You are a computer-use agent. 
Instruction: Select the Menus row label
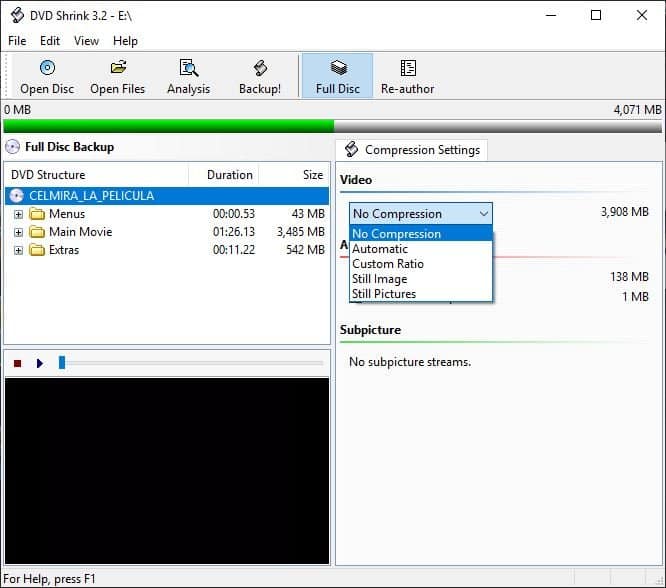click(67, 214)
